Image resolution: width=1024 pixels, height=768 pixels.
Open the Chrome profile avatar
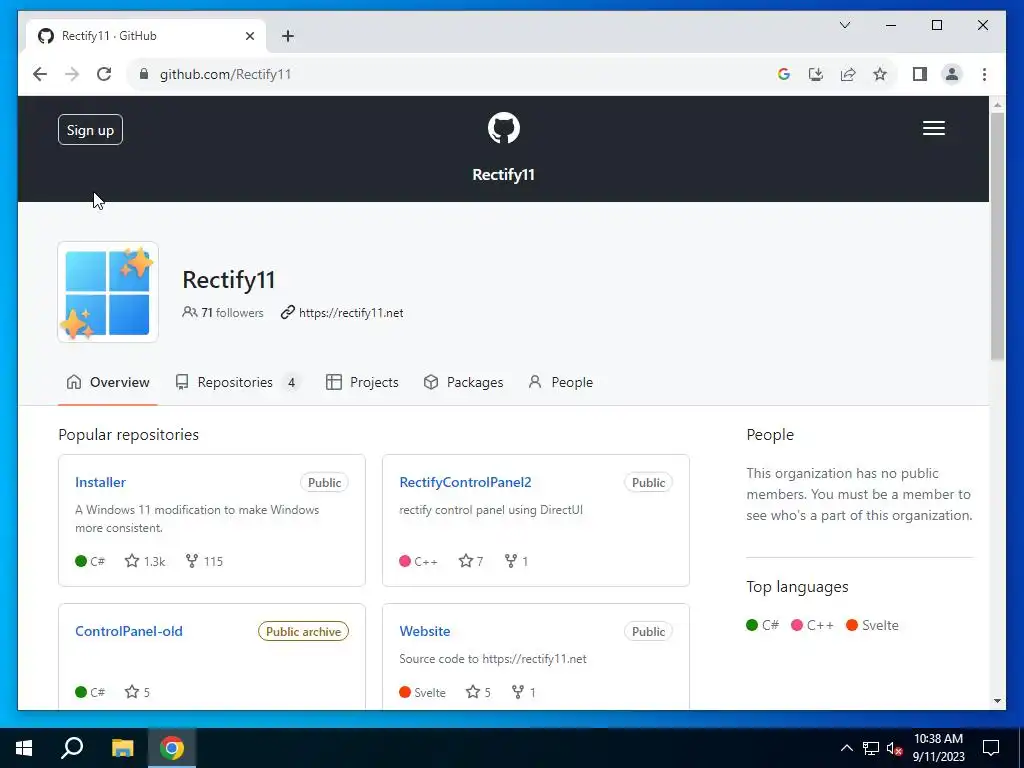pos(952,74)
